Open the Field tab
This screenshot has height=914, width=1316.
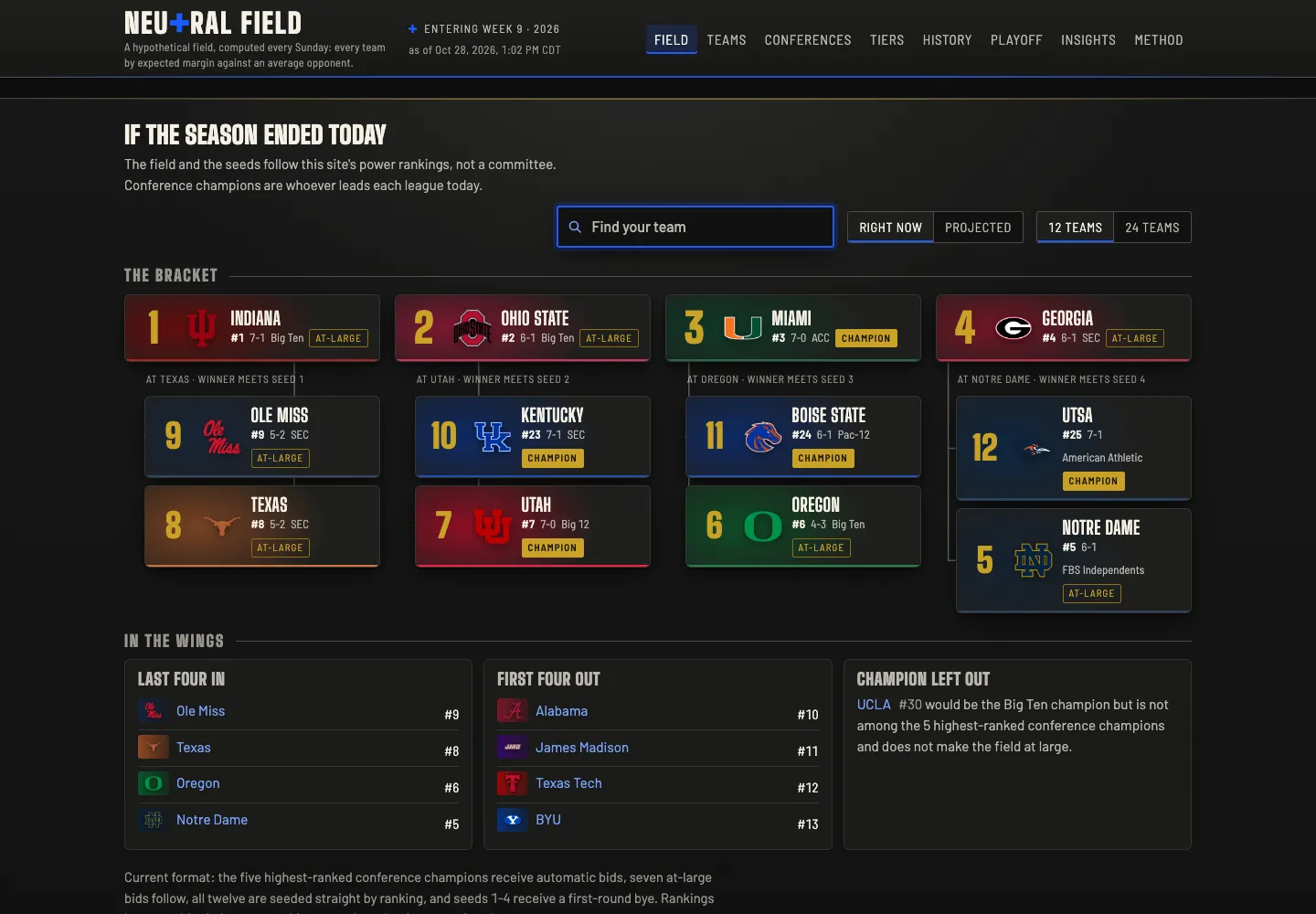click(x=671, y=40)
